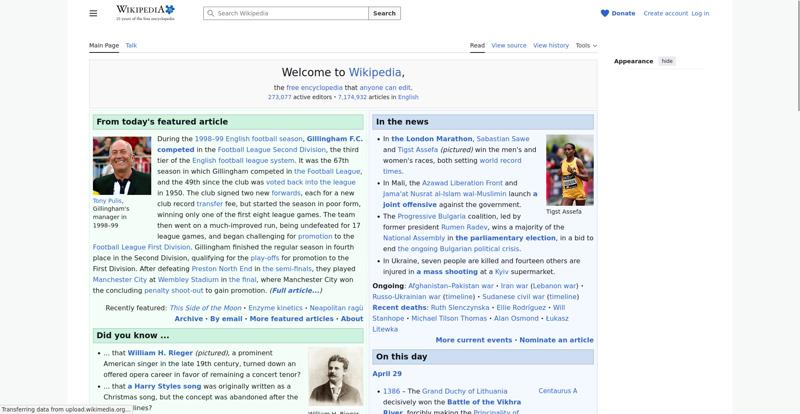
Task: Click the Wikipedia globe logo
Action: pos(145,13)
